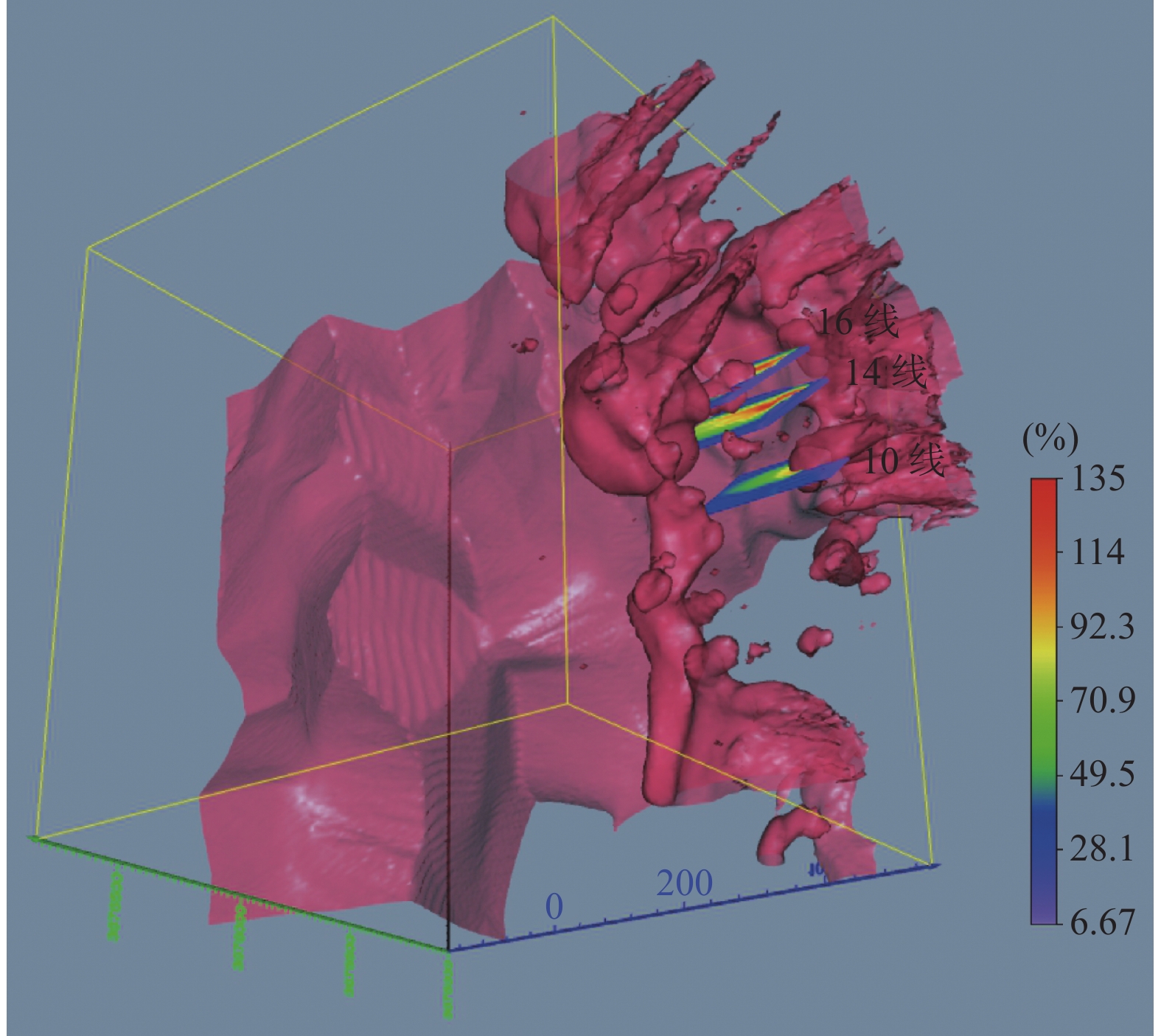Click the blue axis 0 tick label

tap(554, 906)
